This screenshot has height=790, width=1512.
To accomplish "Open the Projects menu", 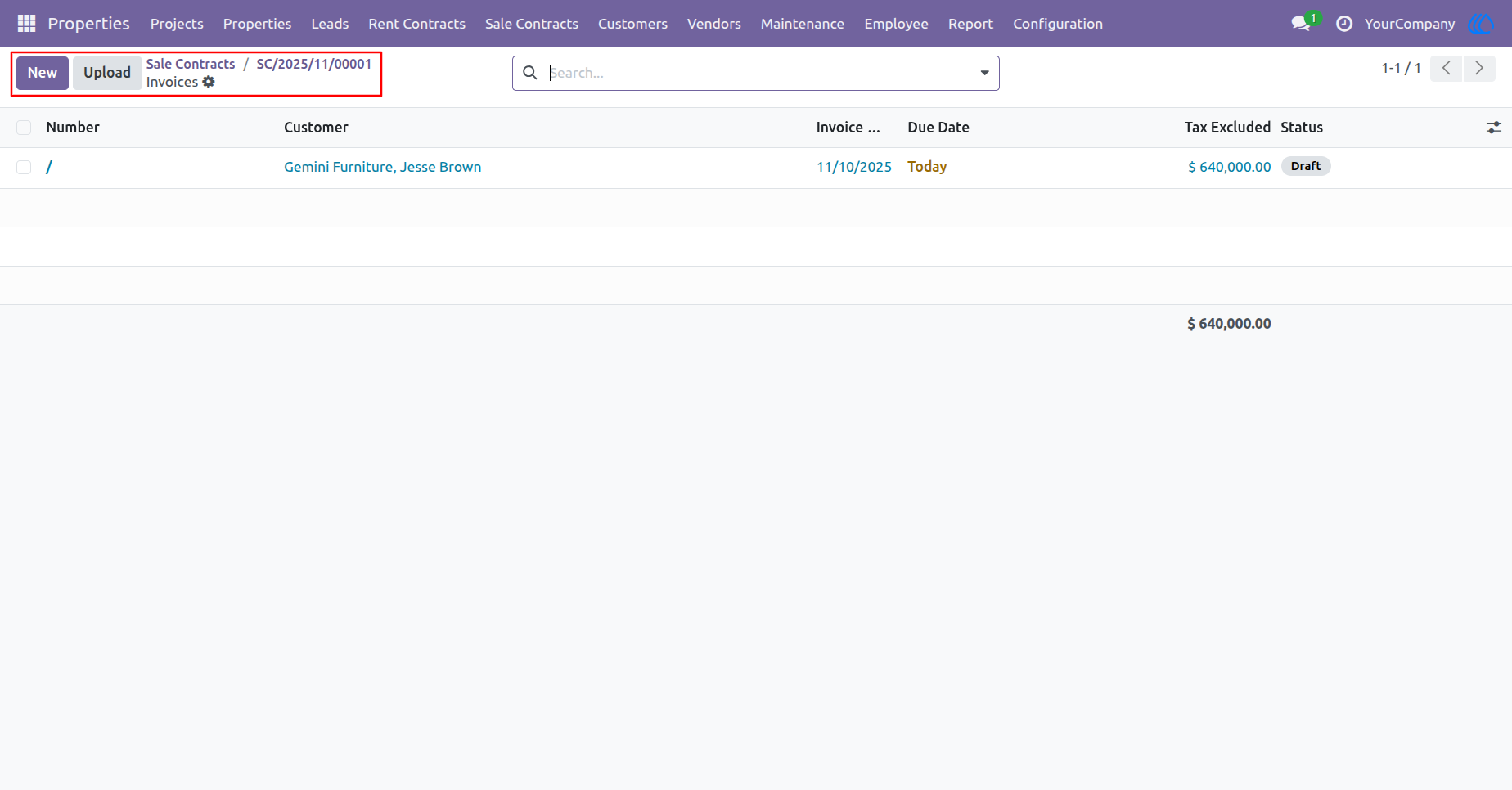I will pos(177,24).
